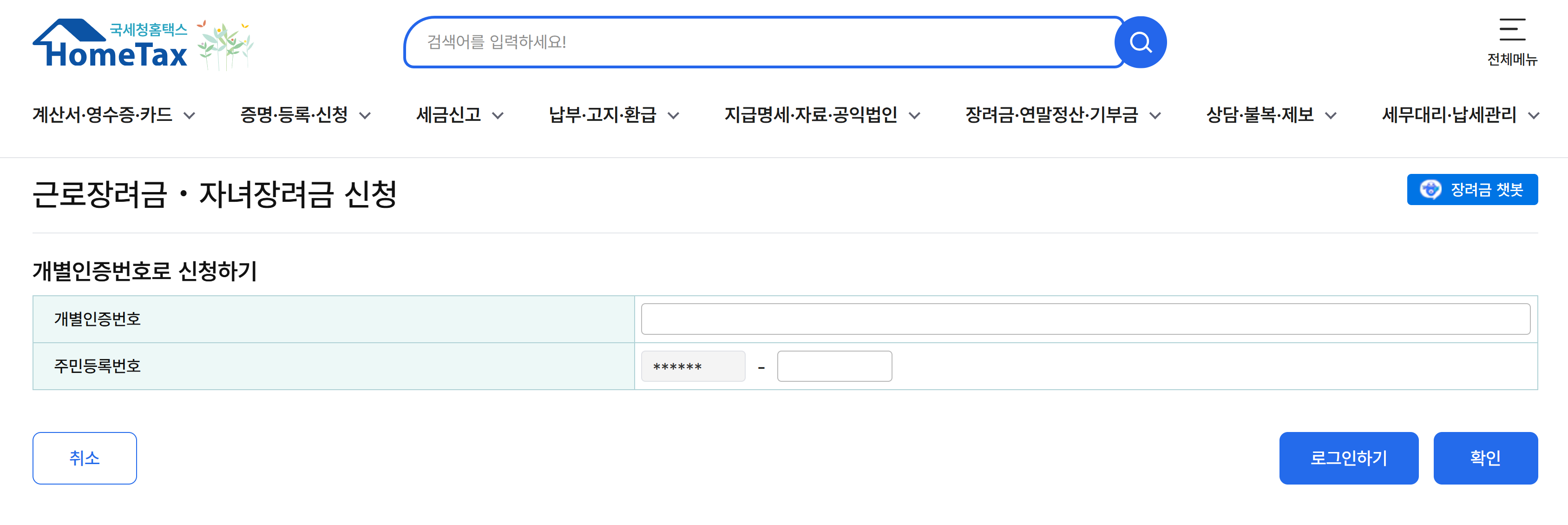Screen dimensions: 1568x525
Task: Click chevron next to 세금신고
Action: click(x=498, y=116)
